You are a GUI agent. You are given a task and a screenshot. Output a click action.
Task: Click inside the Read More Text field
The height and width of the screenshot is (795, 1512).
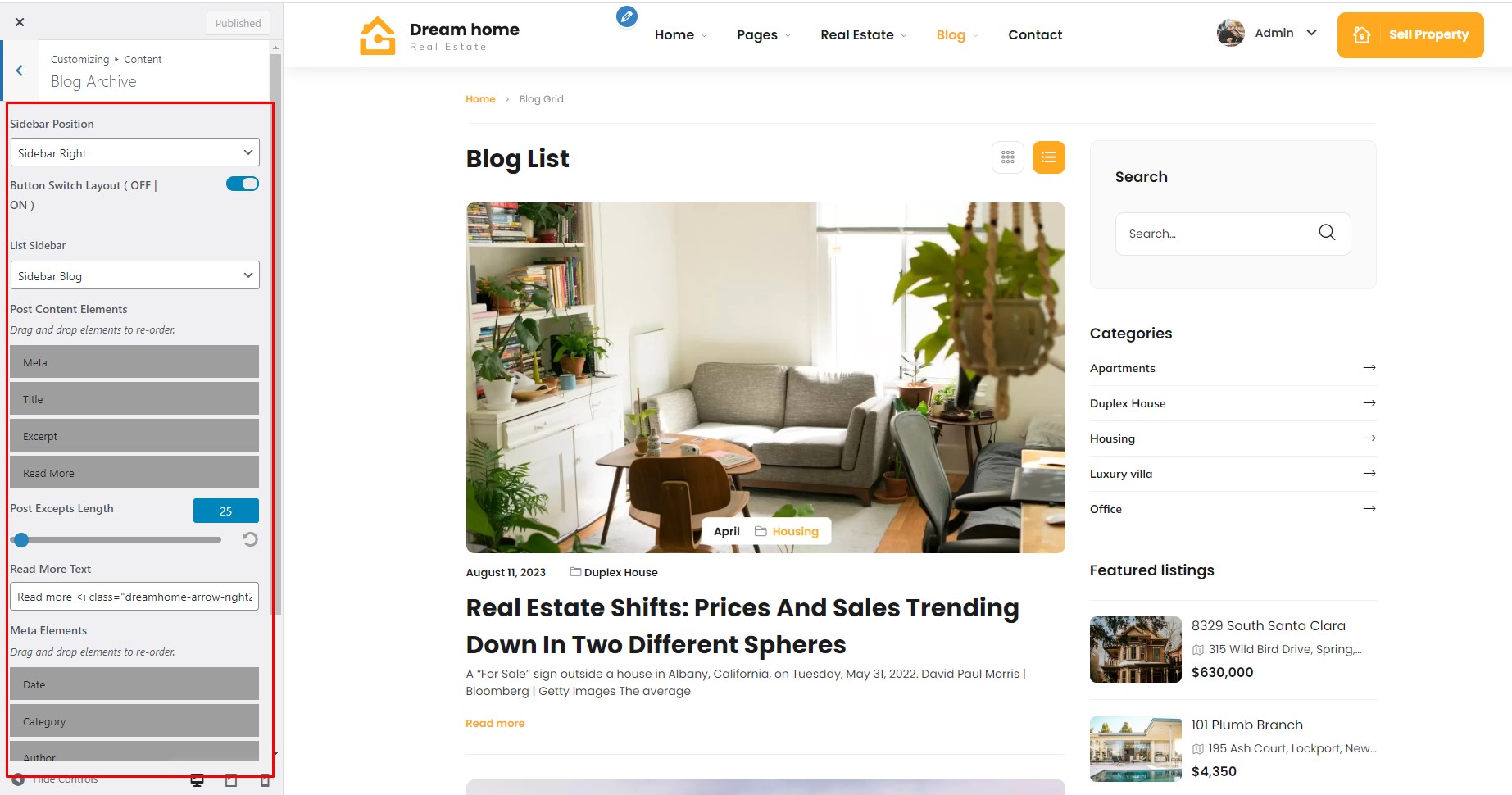pos(135,597)
